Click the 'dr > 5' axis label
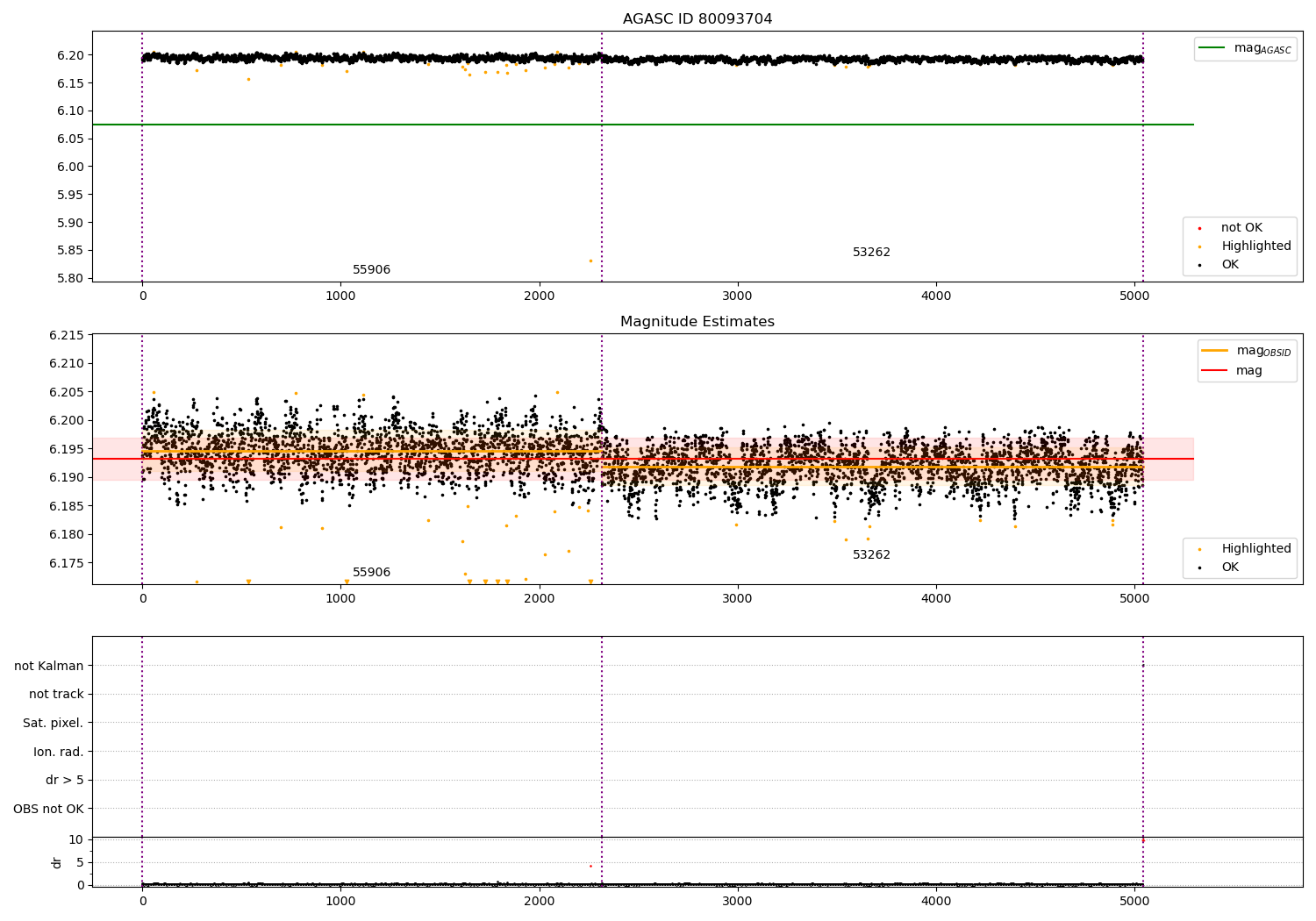The width and height of the screenshot is (1316, 921). point(65,781)
